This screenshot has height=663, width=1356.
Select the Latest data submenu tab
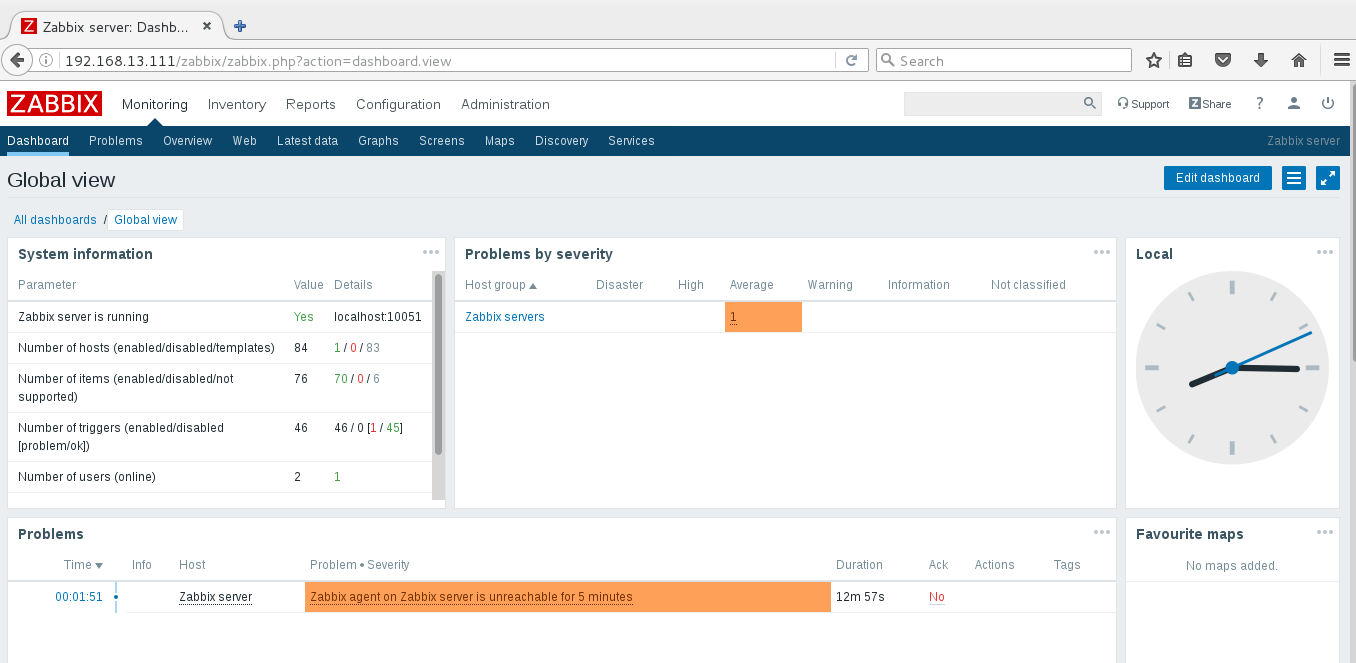[307, 141]
